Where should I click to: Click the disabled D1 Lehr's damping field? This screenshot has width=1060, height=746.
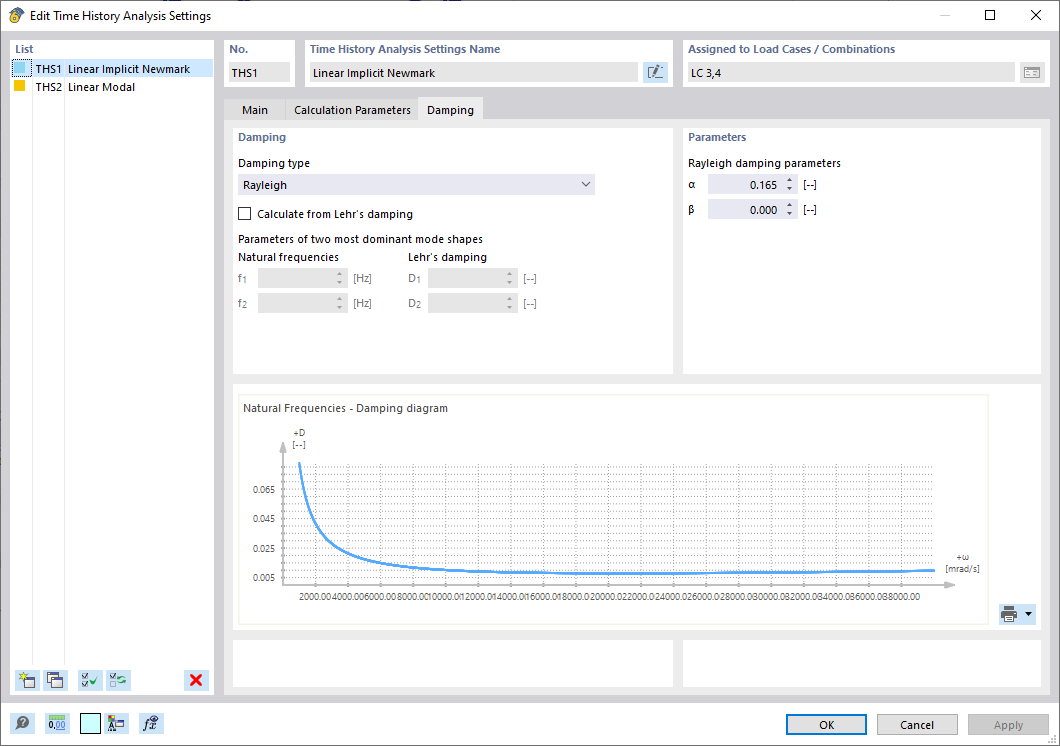473,278
